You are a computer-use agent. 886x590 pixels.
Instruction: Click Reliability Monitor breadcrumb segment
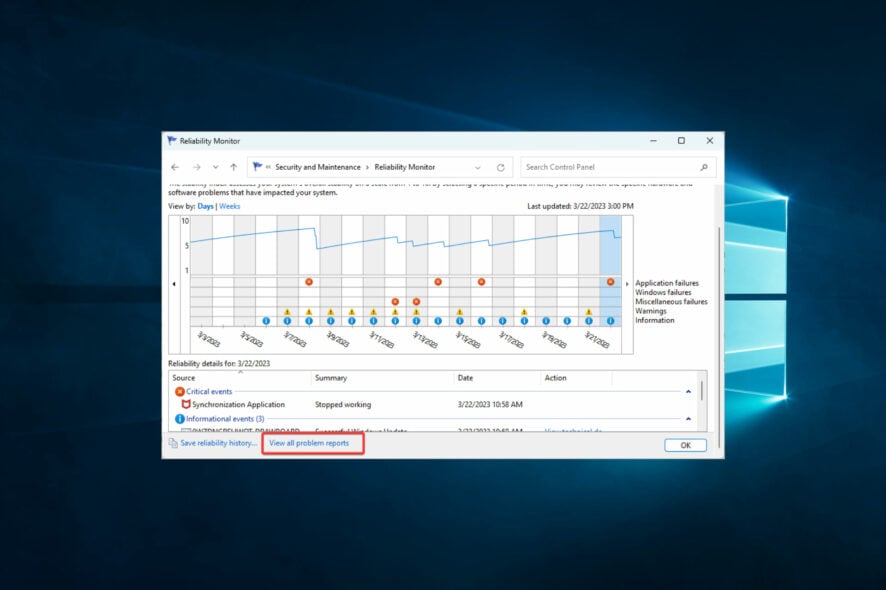click(405, 167)
